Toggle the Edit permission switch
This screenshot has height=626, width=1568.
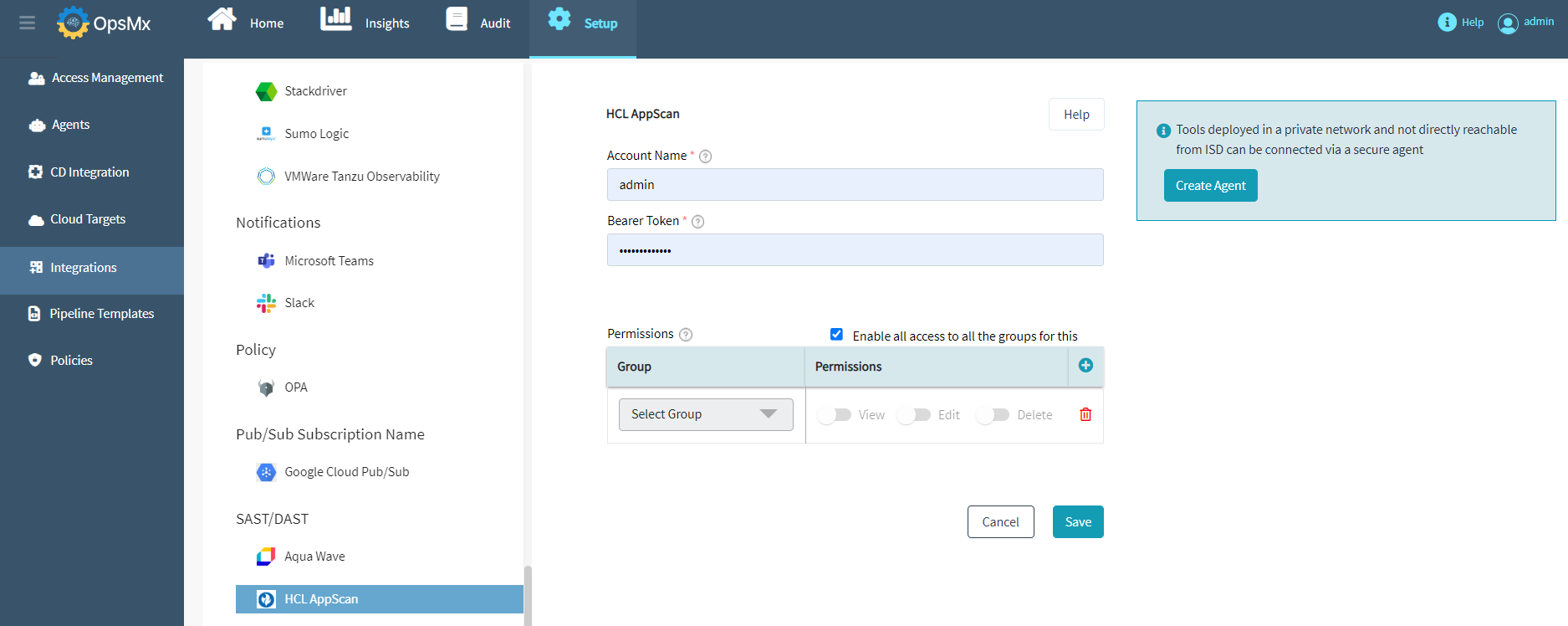[x=914, y=415]
